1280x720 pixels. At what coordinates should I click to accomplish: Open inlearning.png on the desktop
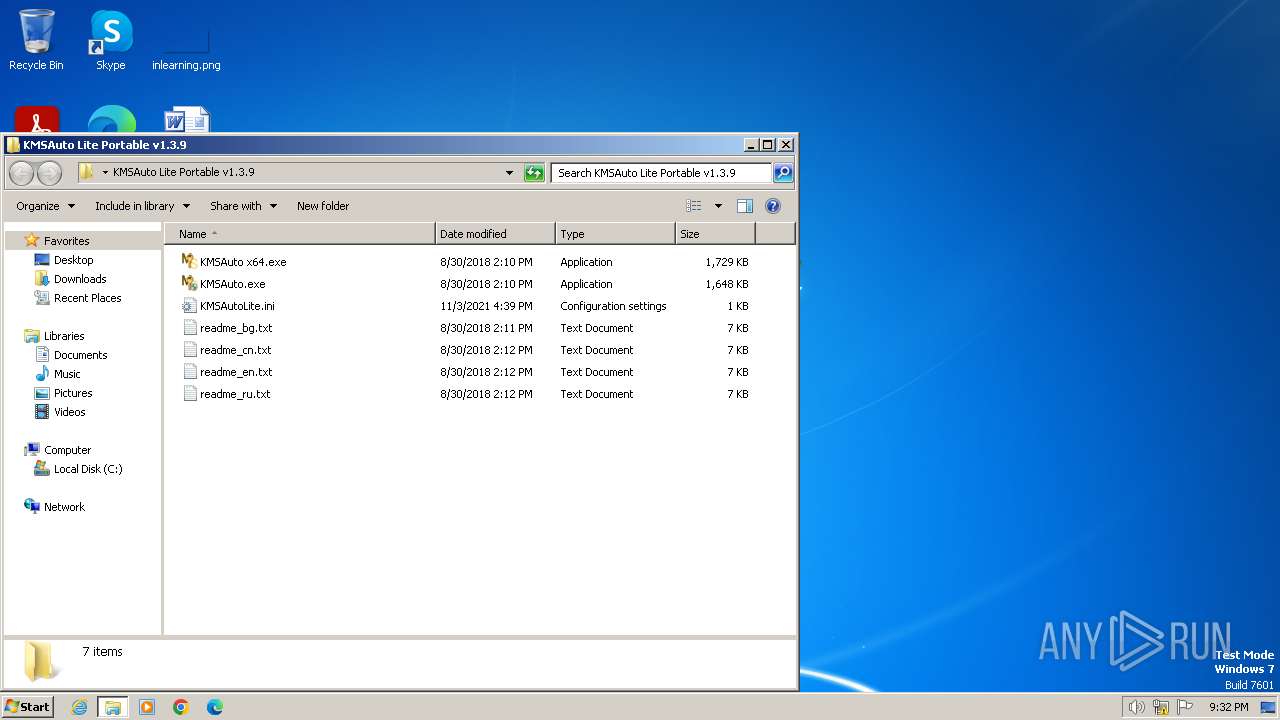pyautogui.click(x=186, y=48)
